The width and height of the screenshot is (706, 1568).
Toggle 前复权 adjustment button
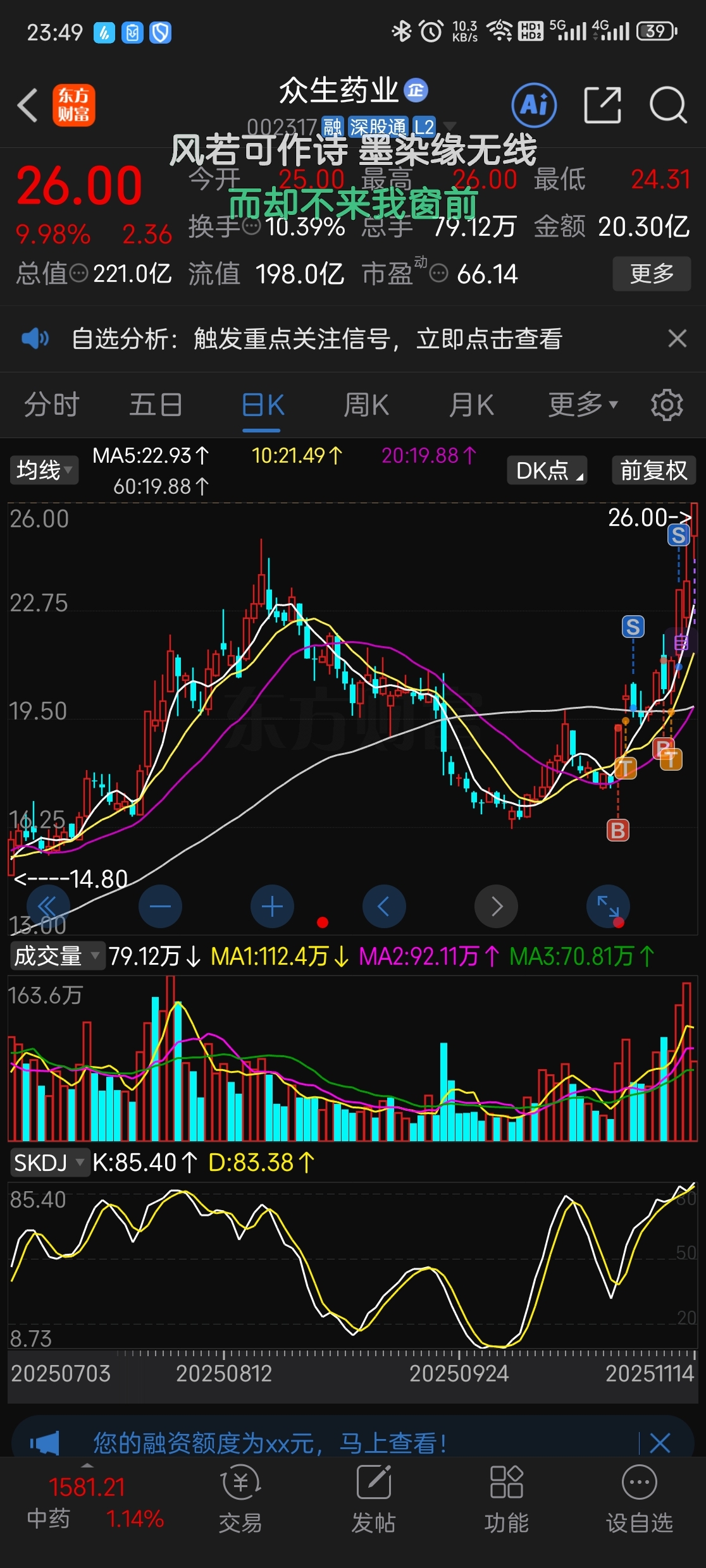[653, 470]
